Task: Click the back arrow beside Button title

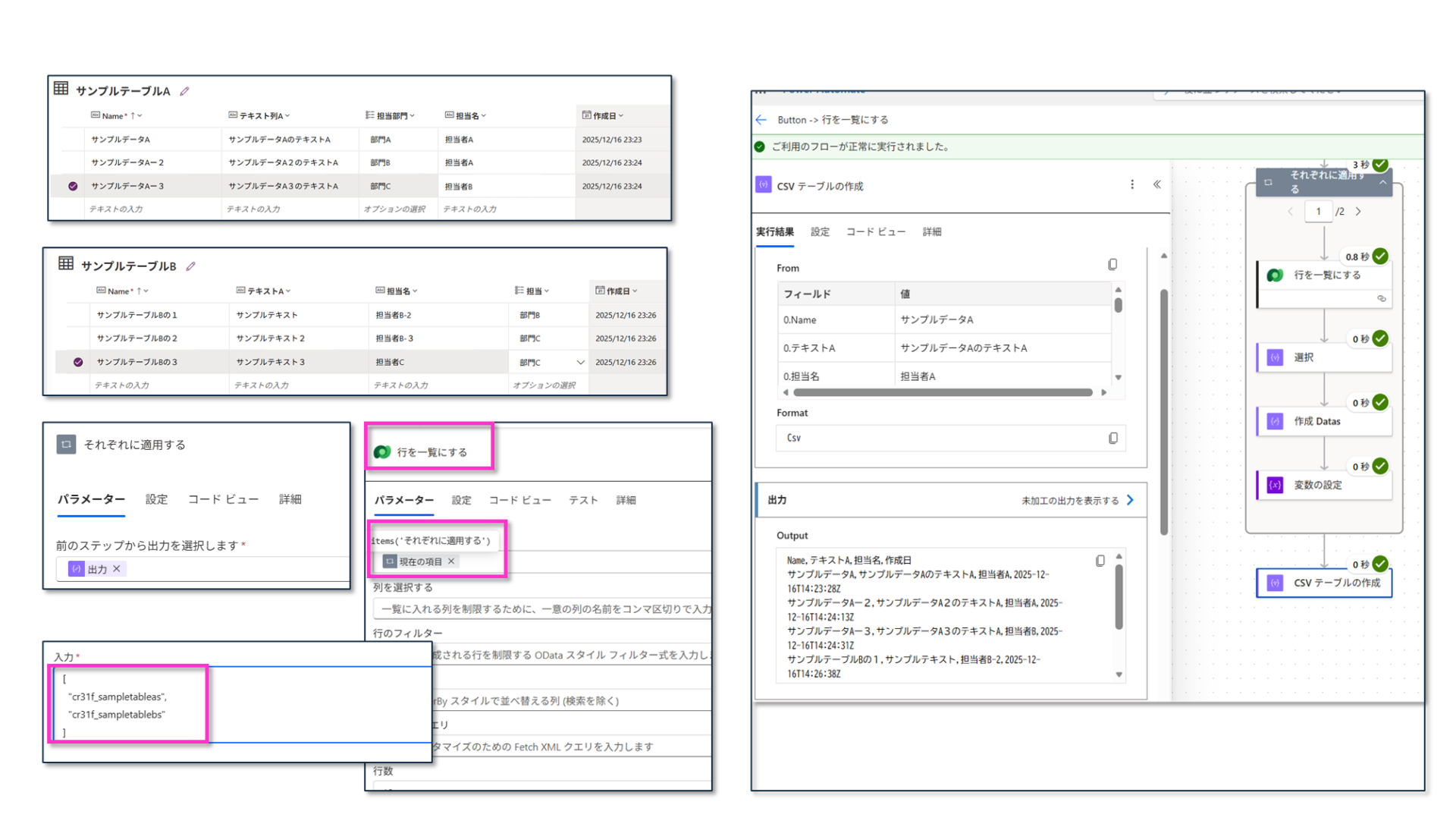Action: 761,120
